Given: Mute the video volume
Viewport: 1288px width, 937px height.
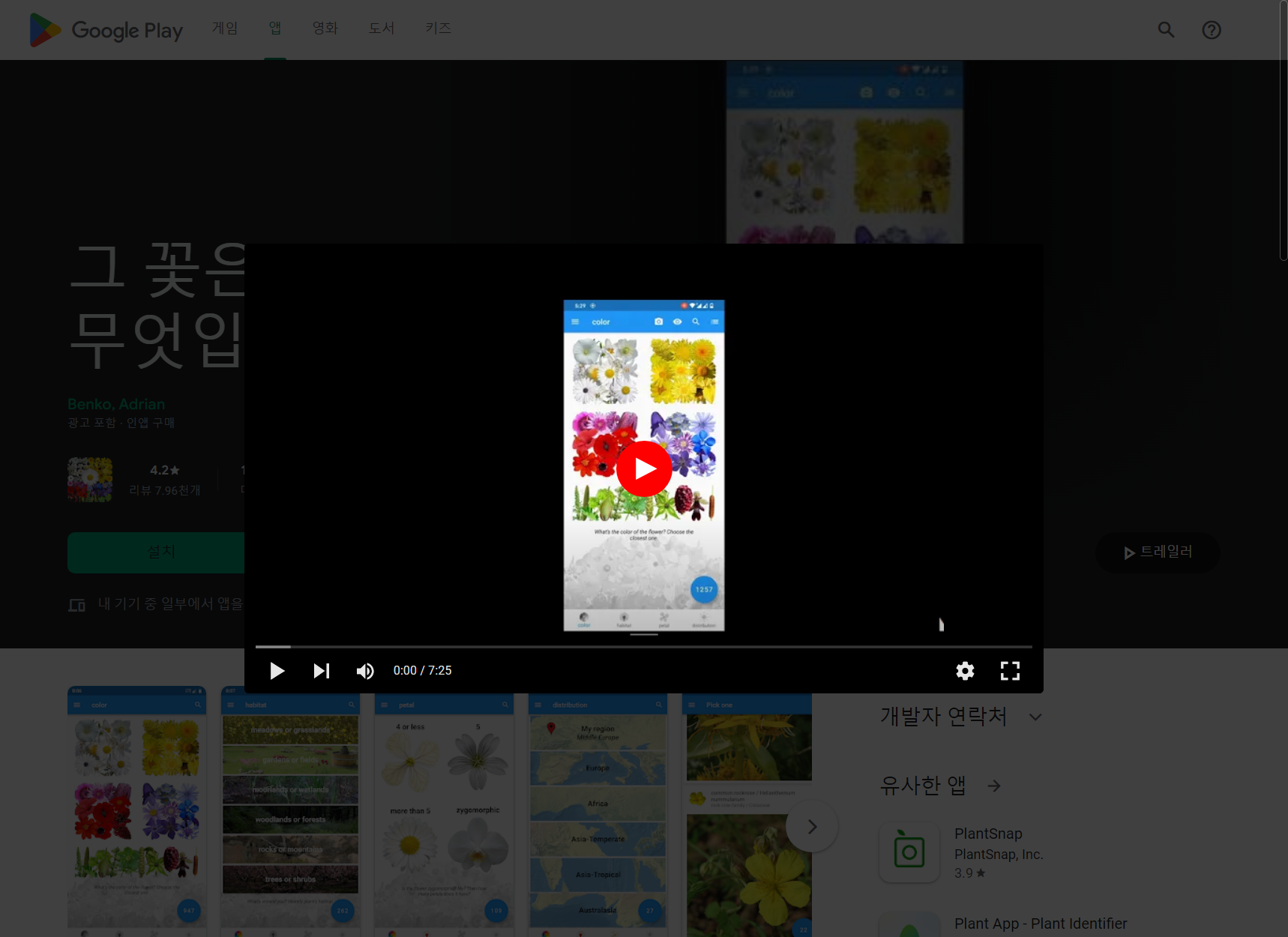Looking at the screenshot, I should click(365, 671).
